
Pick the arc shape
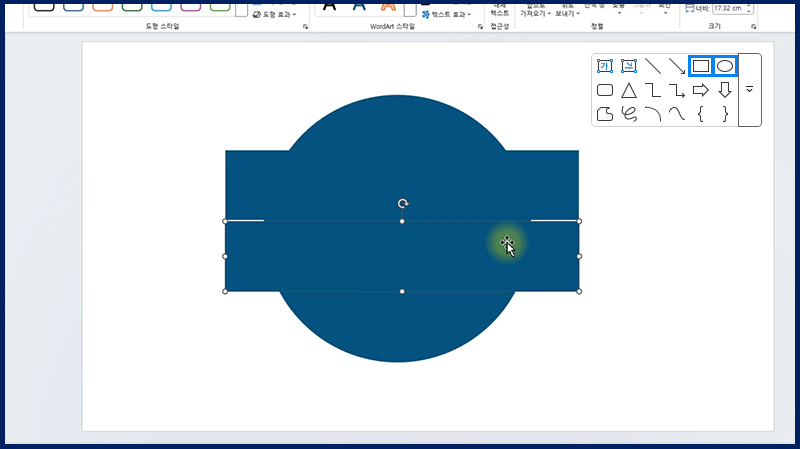[x=653, y=114]
